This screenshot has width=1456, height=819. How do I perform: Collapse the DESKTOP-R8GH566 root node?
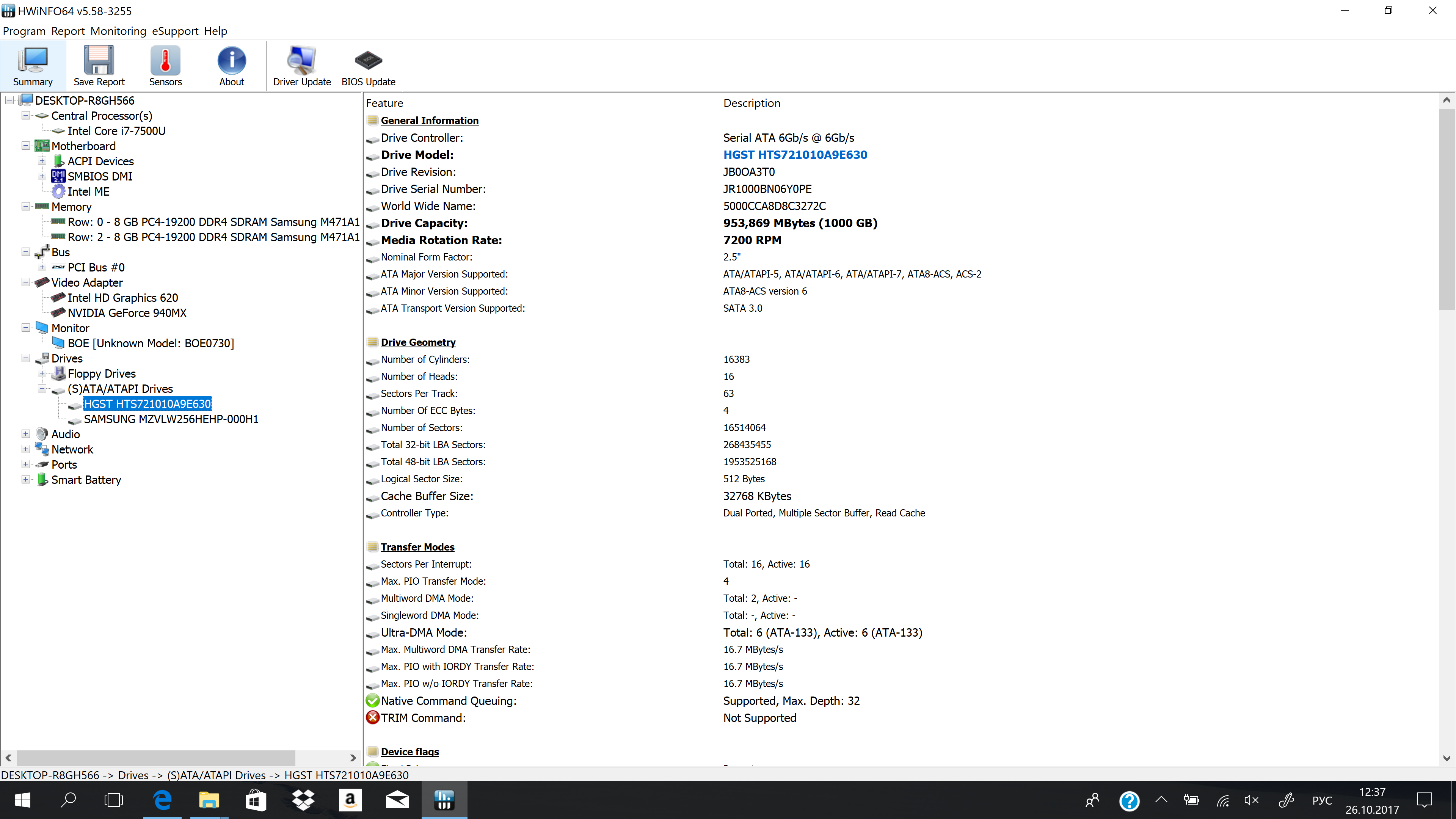[x=9, y=100]
